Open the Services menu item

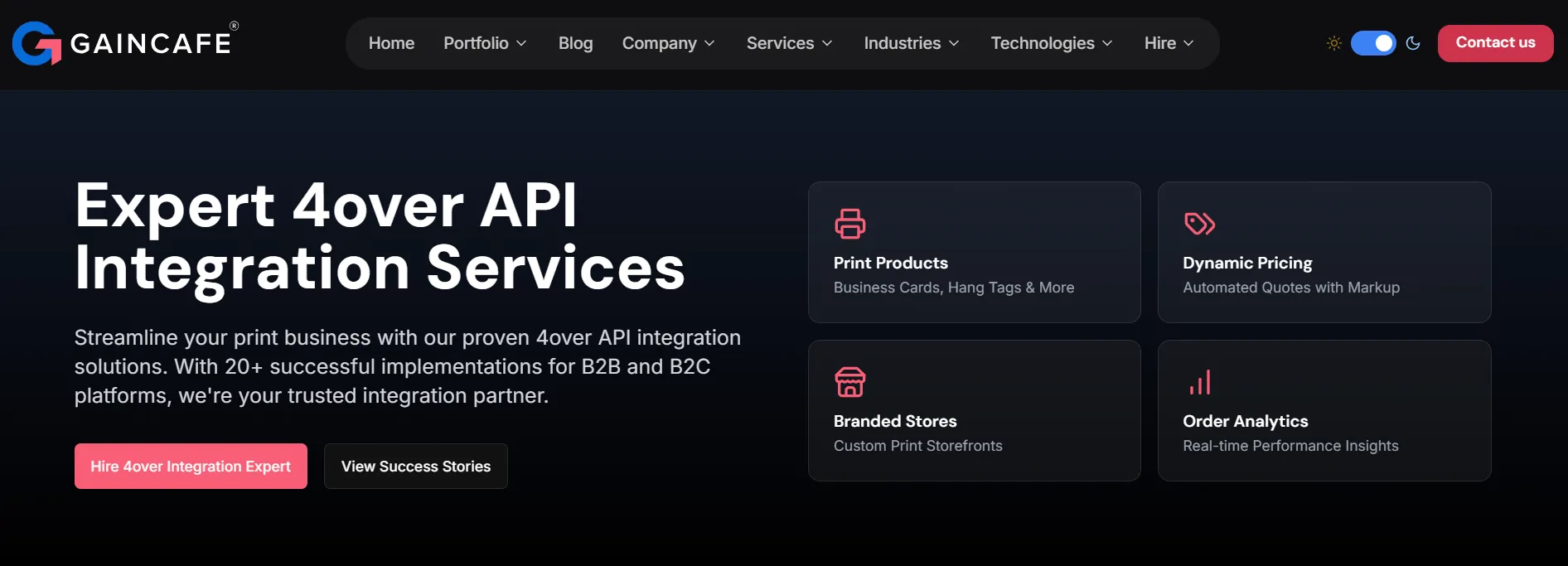pyautogui.click(x=780, y=43)
